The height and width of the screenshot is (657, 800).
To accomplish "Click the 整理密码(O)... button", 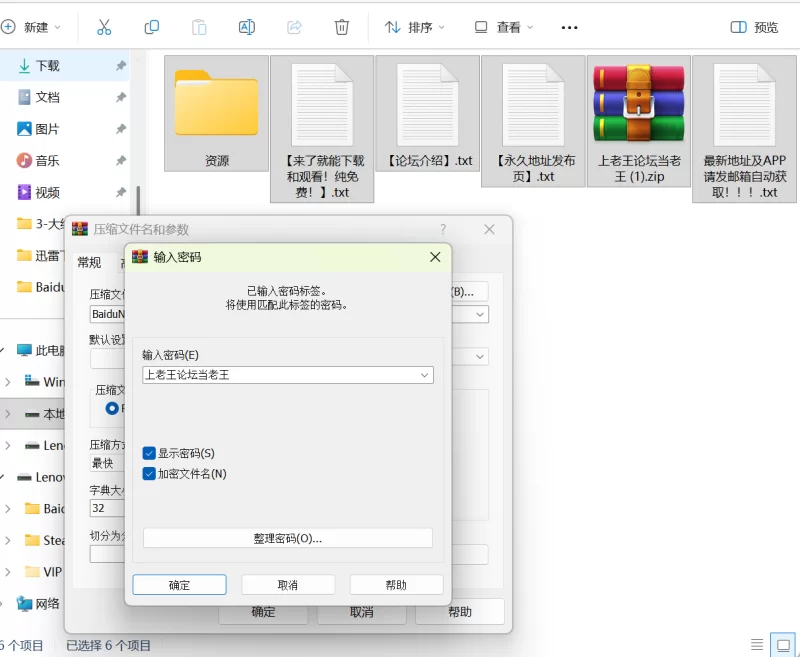I will tap(288, 538).
